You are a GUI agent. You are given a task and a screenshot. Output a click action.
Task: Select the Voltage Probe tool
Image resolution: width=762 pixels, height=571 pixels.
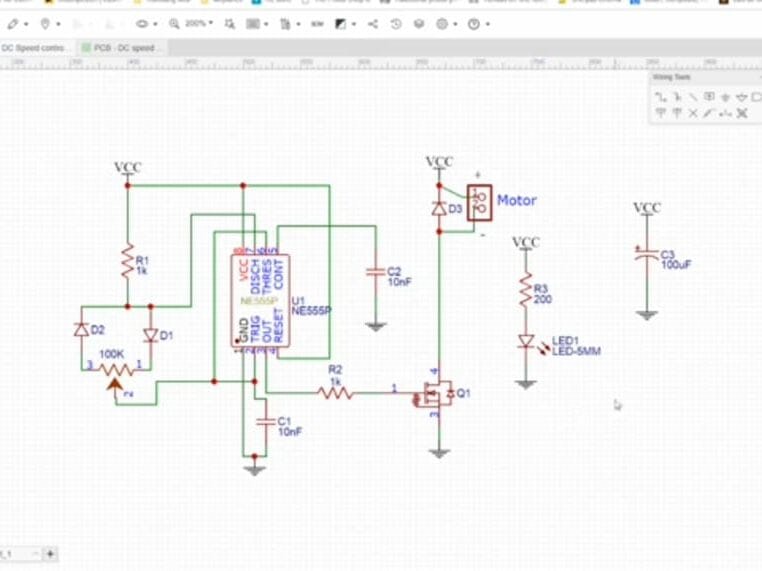pyautogui.click(x=709, y=113)
